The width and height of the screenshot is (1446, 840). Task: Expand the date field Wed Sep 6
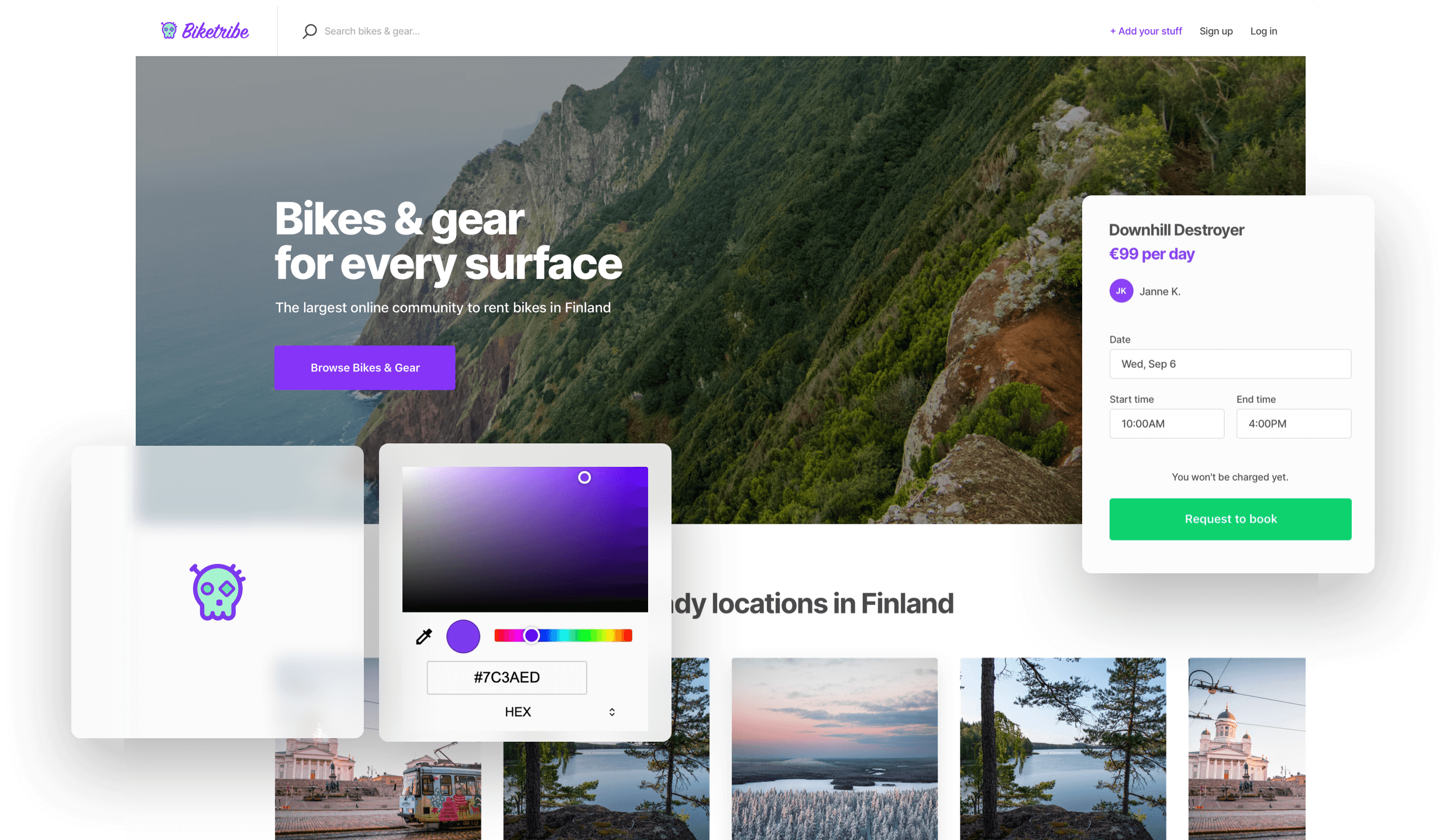(x=1230, y=364)
